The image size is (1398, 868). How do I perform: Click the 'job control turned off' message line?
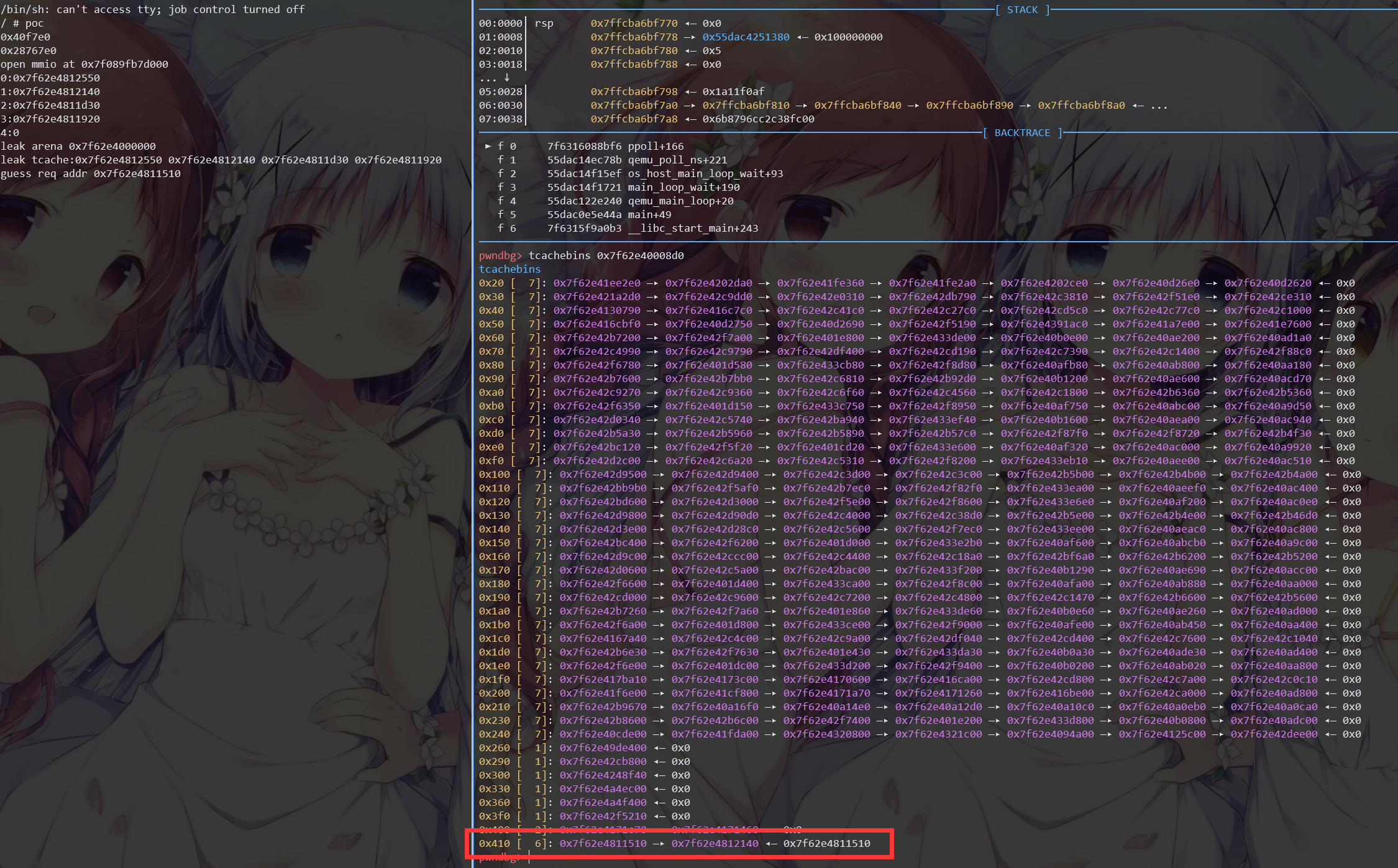pos(237,9)
